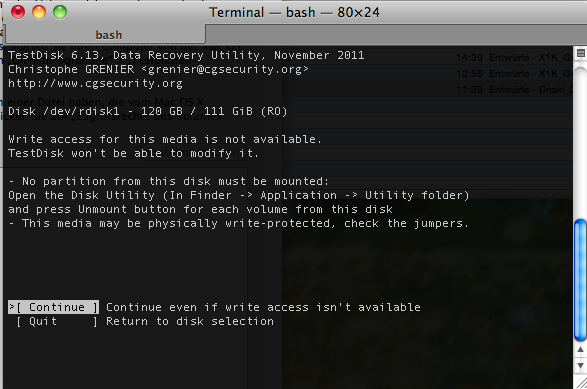Screen dimensions: 587x389
Task: Click the 'Write access for this media' message
Action: click(x=165, y=139)
